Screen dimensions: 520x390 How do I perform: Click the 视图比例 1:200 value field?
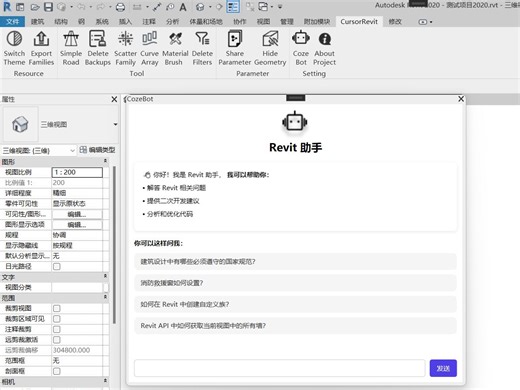pos(77,172)
